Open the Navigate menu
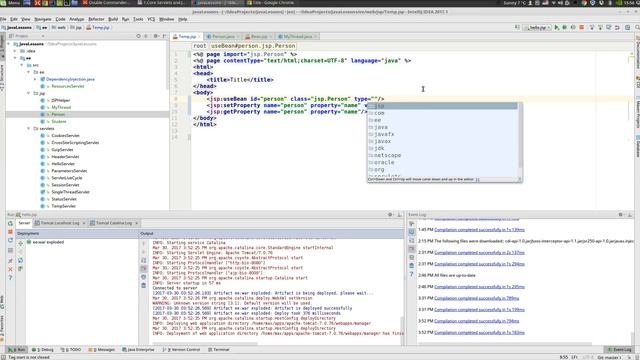Screen dimensions: 640x360 (x=43, y=19)
